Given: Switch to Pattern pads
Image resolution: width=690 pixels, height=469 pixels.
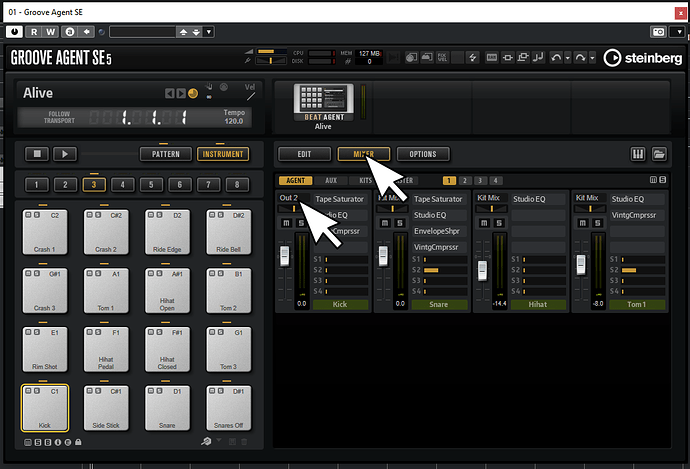Looking at the screenshot, I should point(166,154).
